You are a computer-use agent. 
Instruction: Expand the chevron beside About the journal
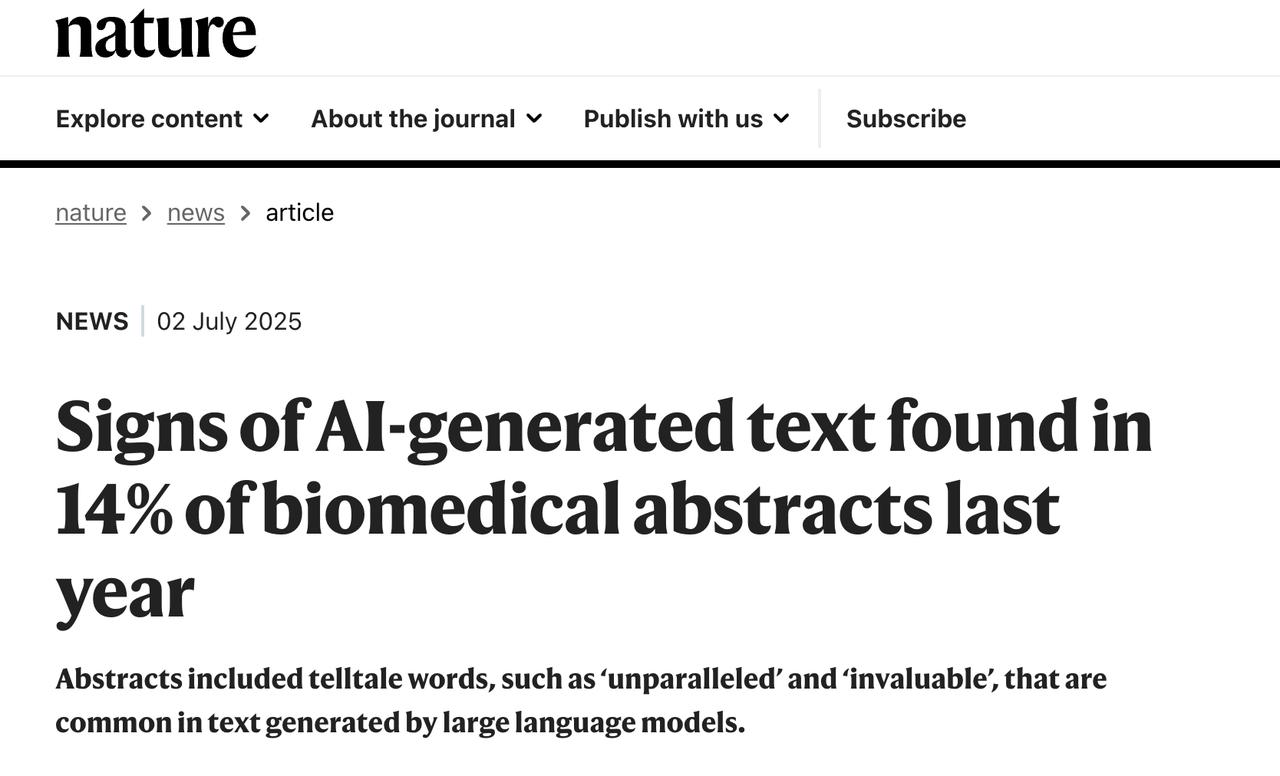point(534,119)
